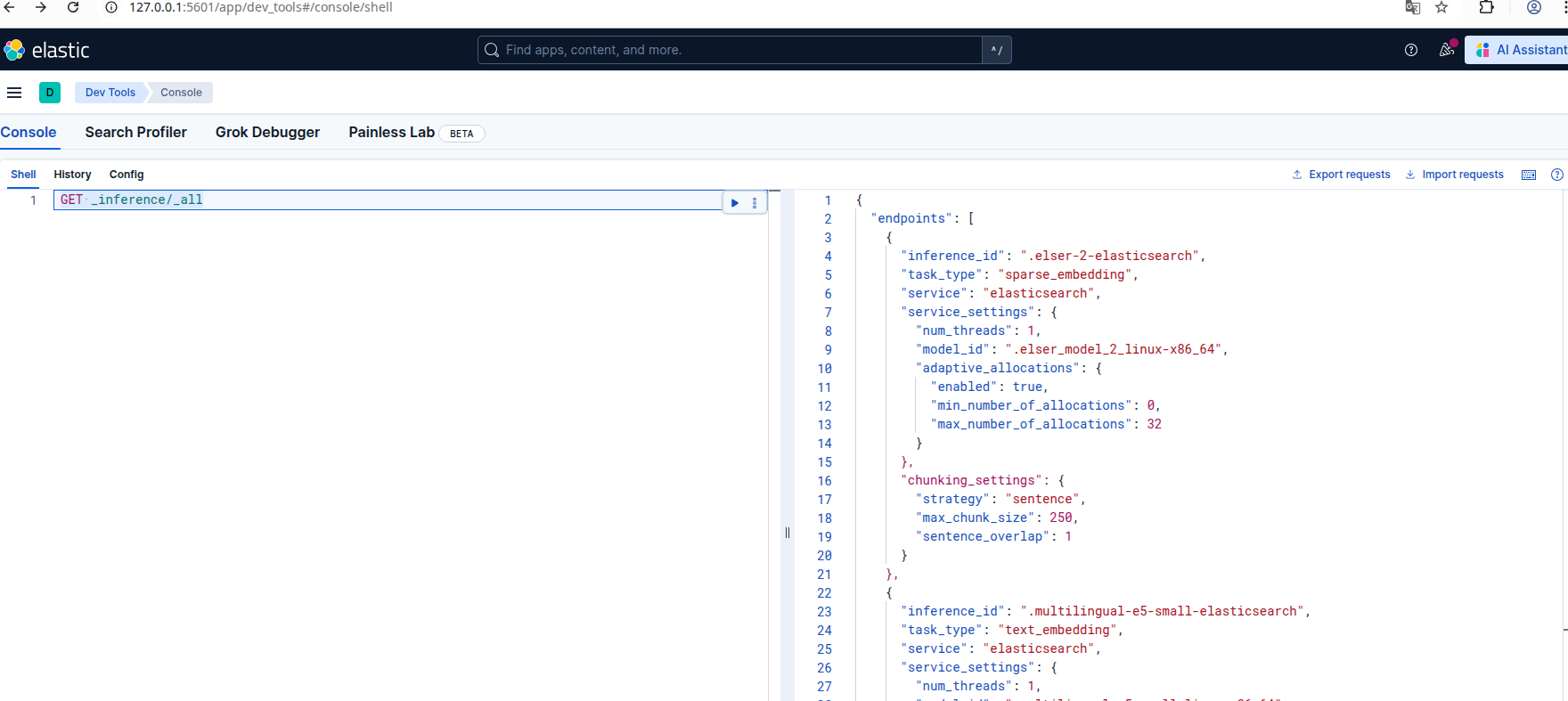This screenshot has height=701, width=1568.
Task: Click the Console breadcrumb
Action: pyautogui.click(x=182, y=93)
